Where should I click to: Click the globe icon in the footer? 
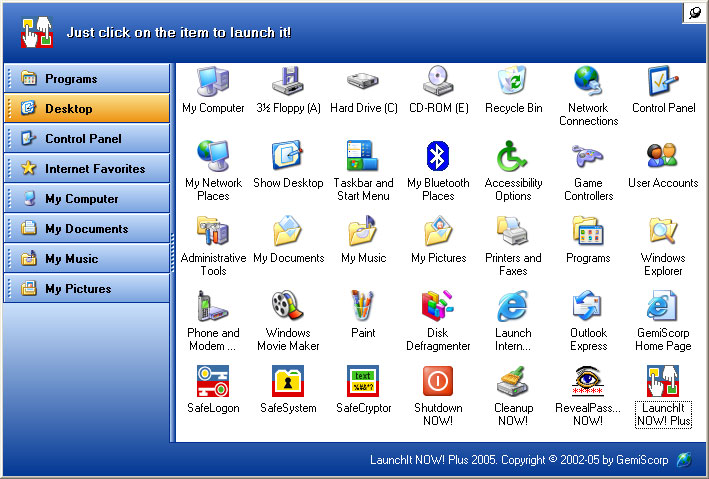click(x=685, y=460)
